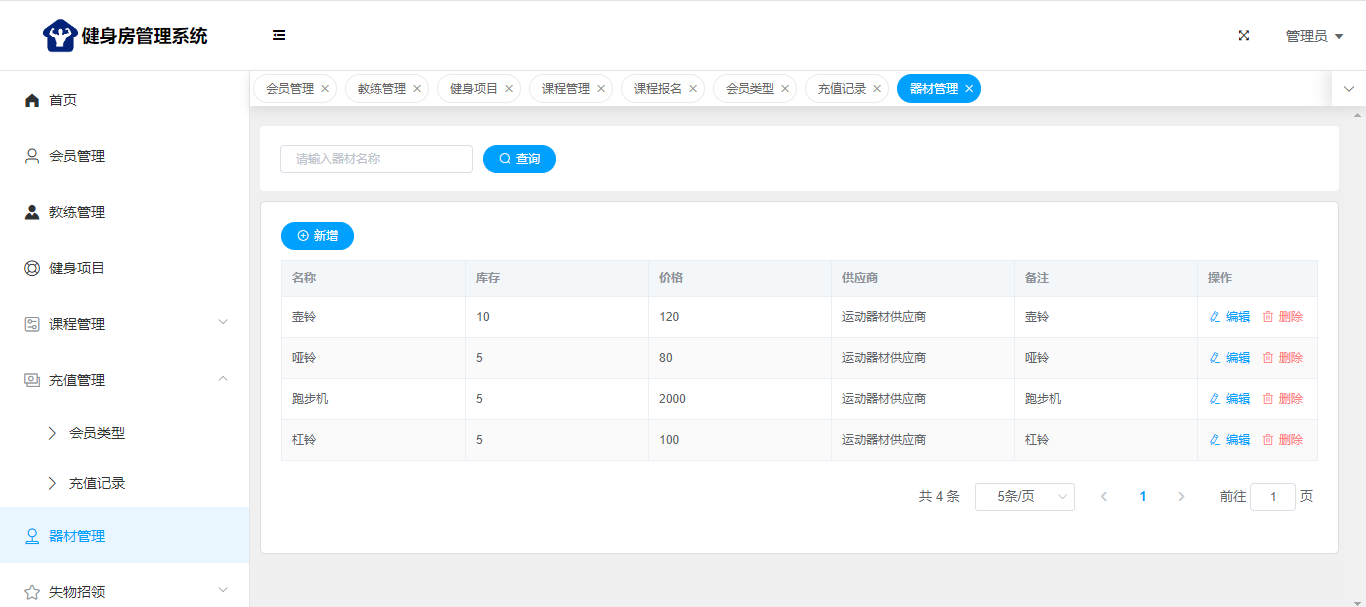The width and height of the screenshot is (1366, 607).
Task: Toggle the sidebar collapse hamburger icon
Action: [279, 35]
